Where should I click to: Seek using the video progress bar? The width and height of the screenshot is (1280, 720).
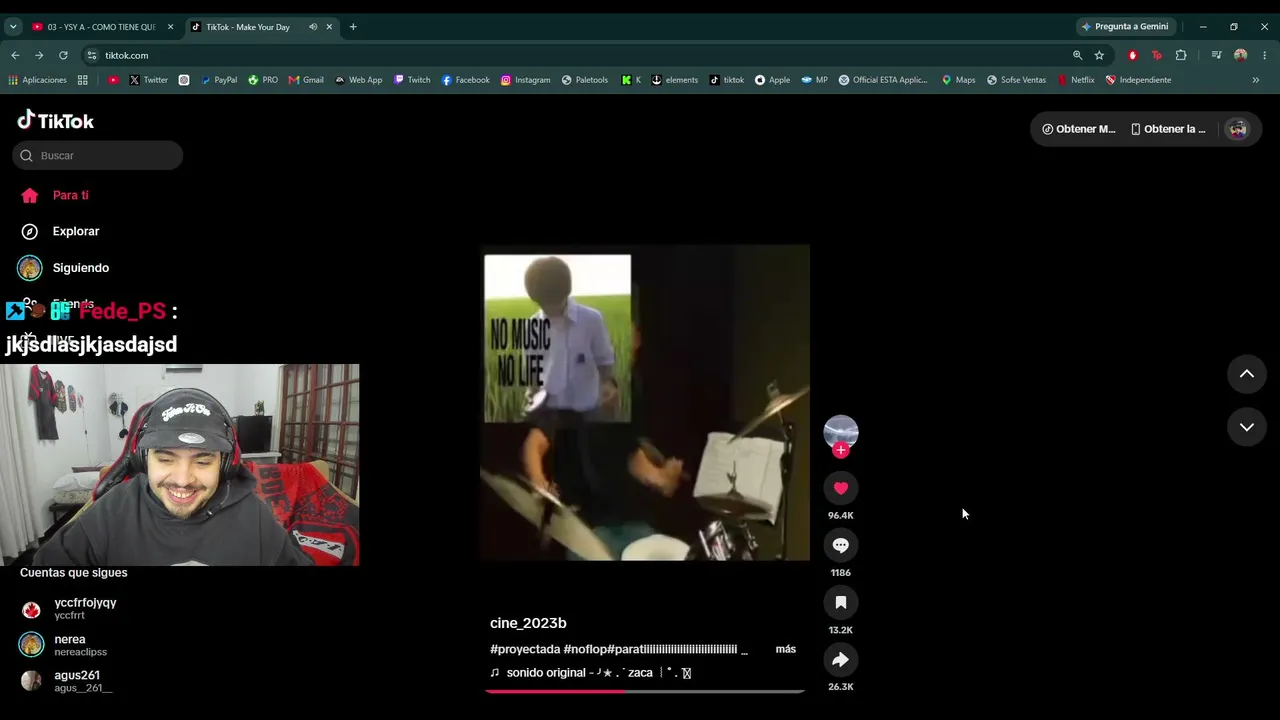[645, 691]
